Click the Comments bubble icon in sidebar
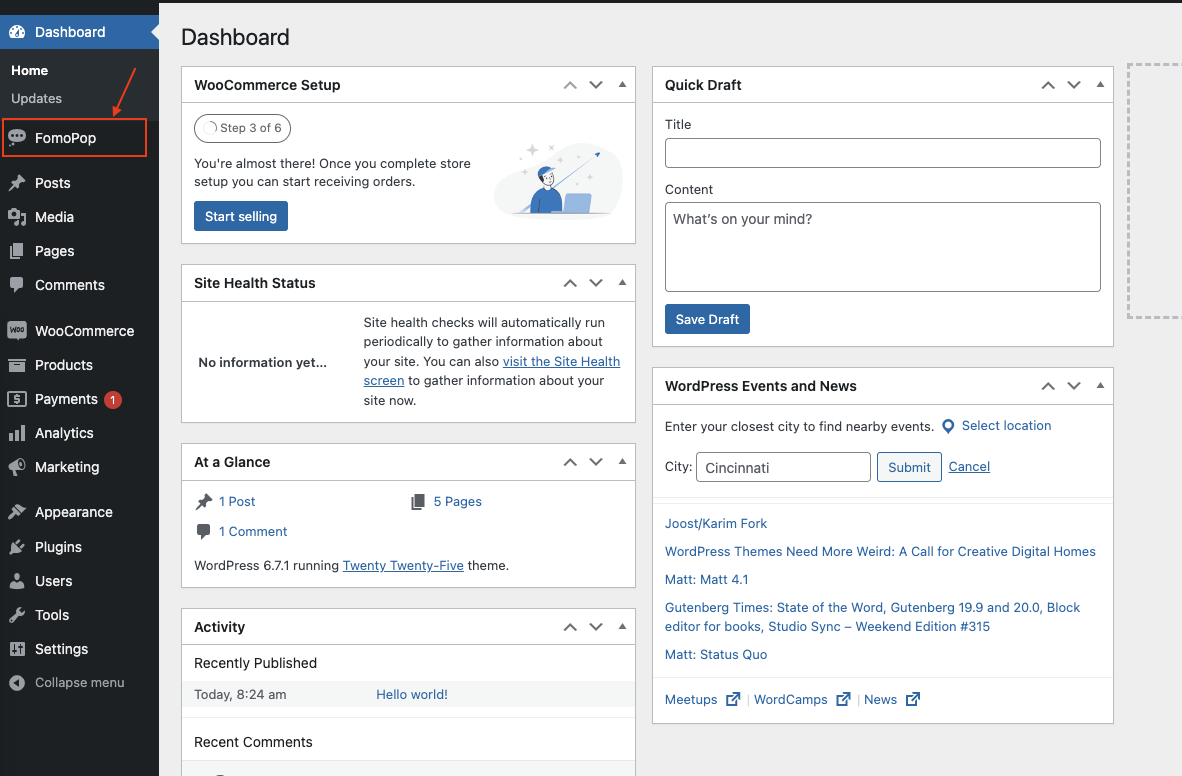Screen dimensions: 1182x776 tap(17, 285)
